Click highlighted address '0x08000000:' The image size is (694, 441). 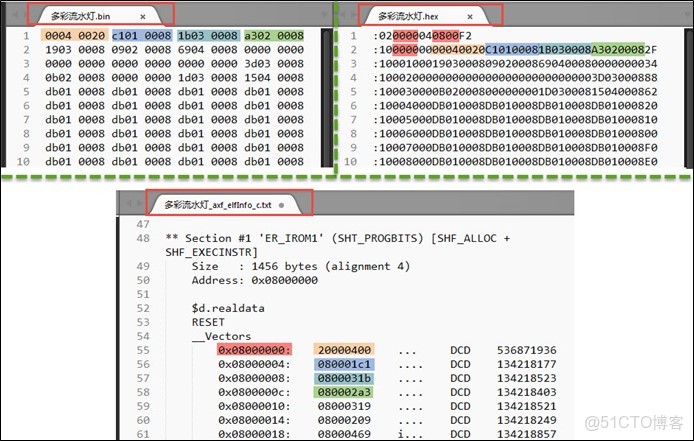click(254, 350)
